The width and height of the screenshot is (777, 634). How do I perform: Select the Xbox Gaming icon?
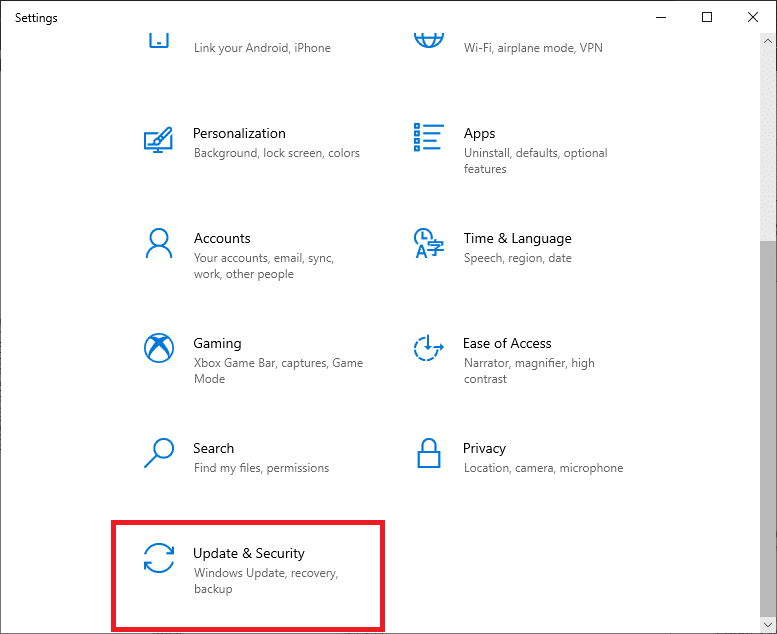pyautogui.click(x=158, y=349)
